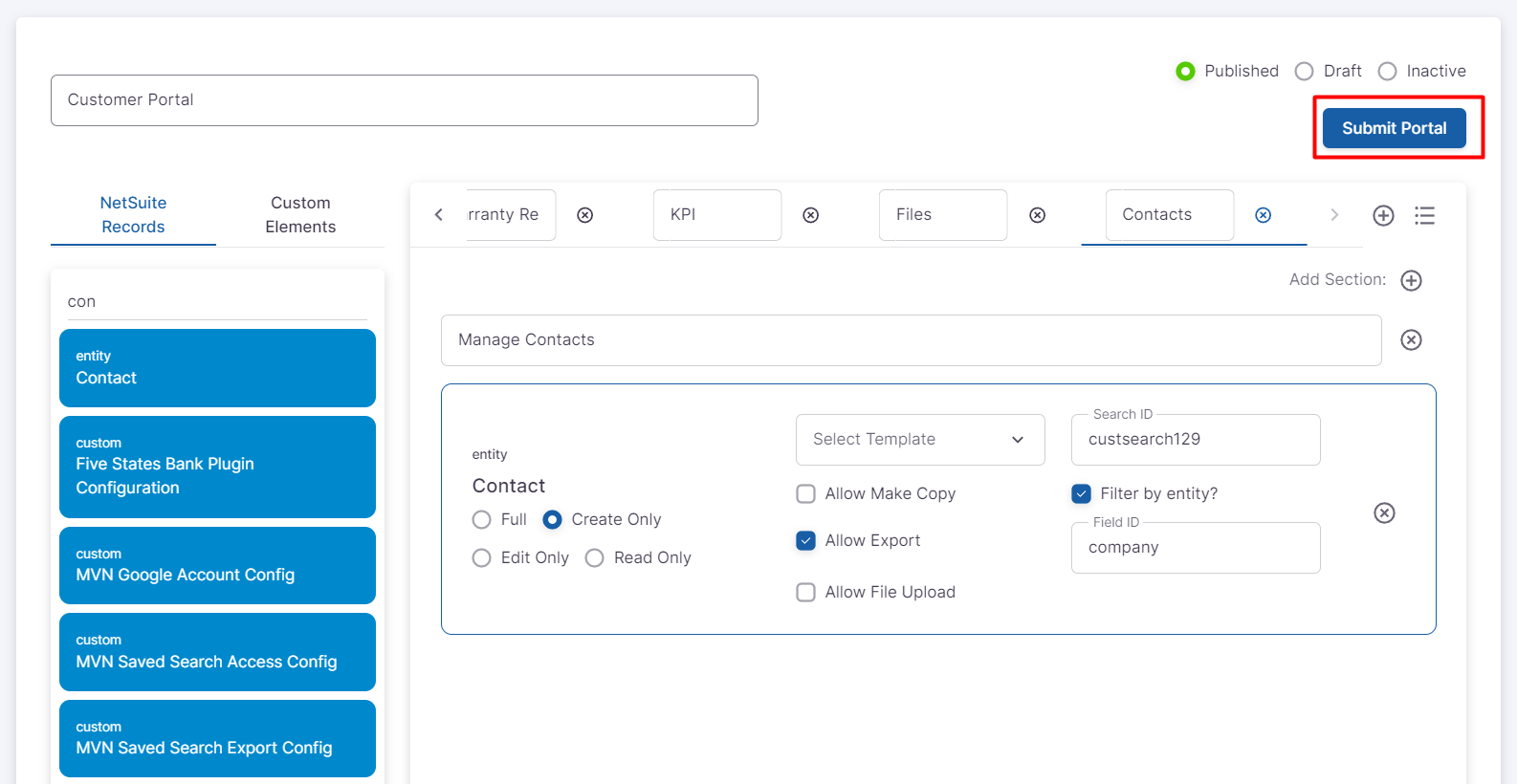Click the Search ID input field
Viewport: 1517px width, 784px height.
[1195, 440]
